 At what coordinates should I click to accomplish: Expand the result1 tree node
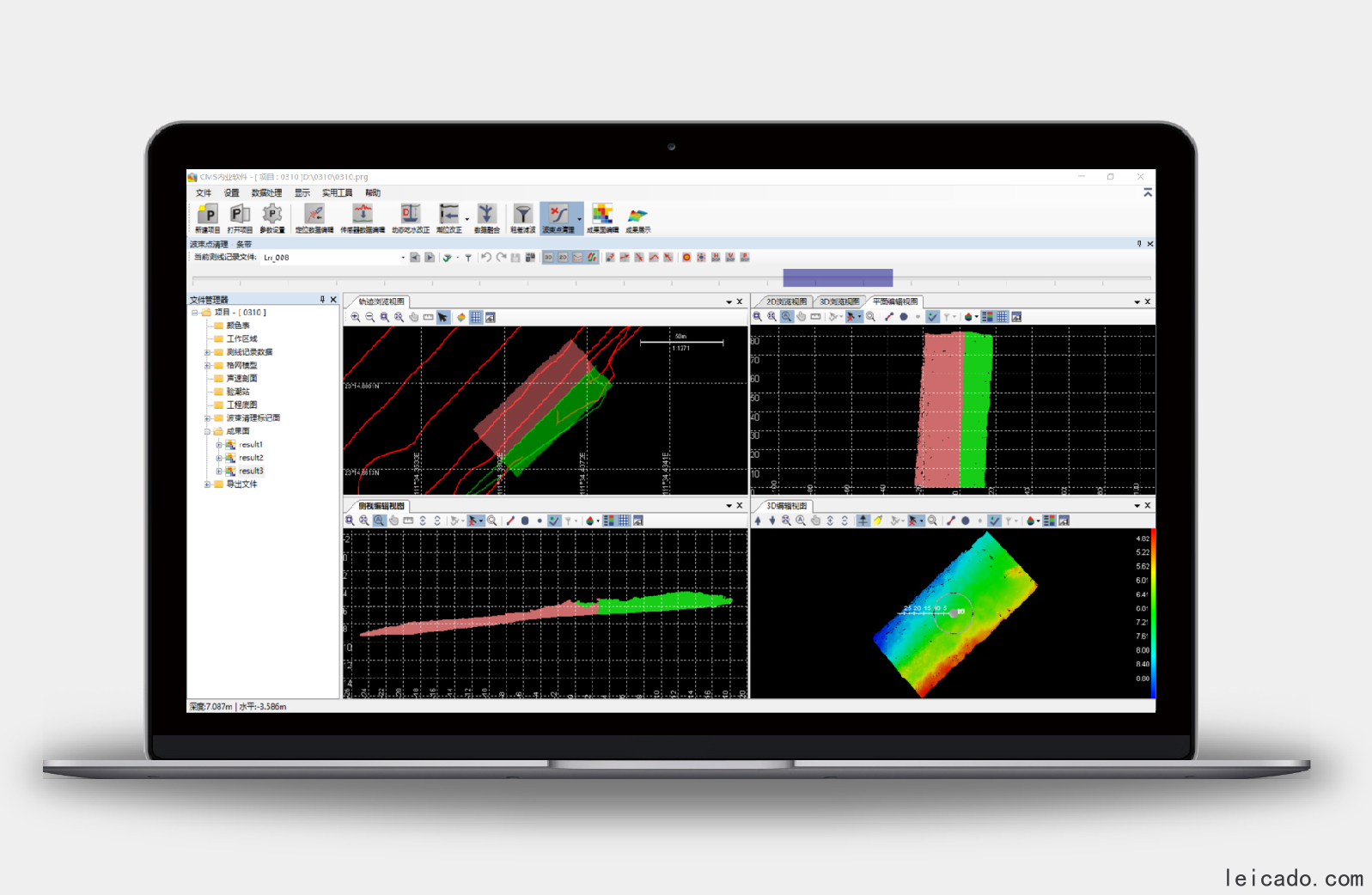point(219,445)
